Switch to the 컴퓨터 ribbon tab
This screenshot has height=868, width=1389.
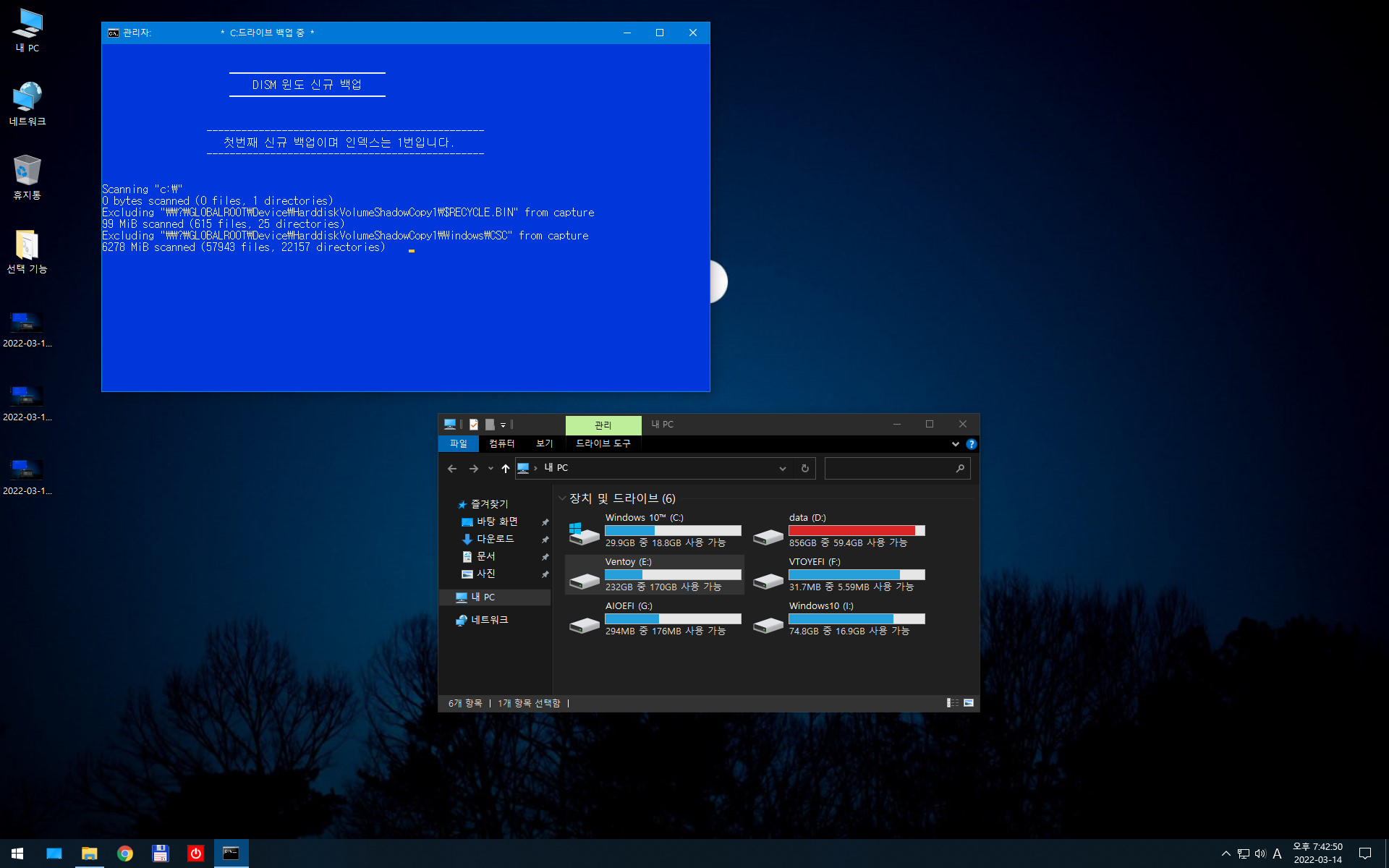[501, 443]
